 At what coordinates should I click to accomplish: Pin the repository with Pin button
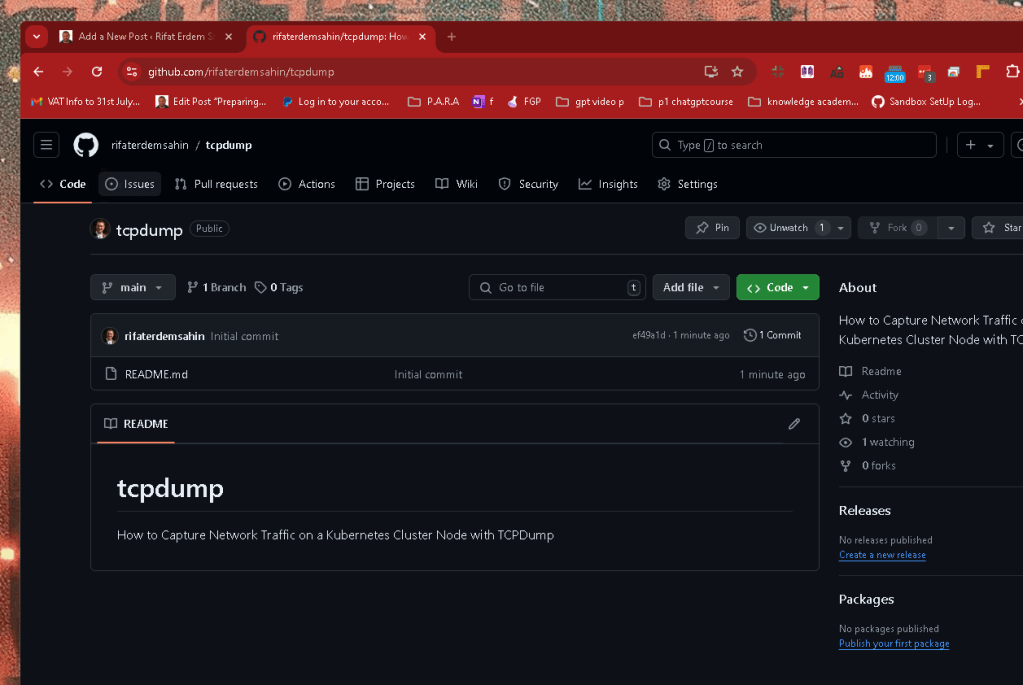(712, 228)
